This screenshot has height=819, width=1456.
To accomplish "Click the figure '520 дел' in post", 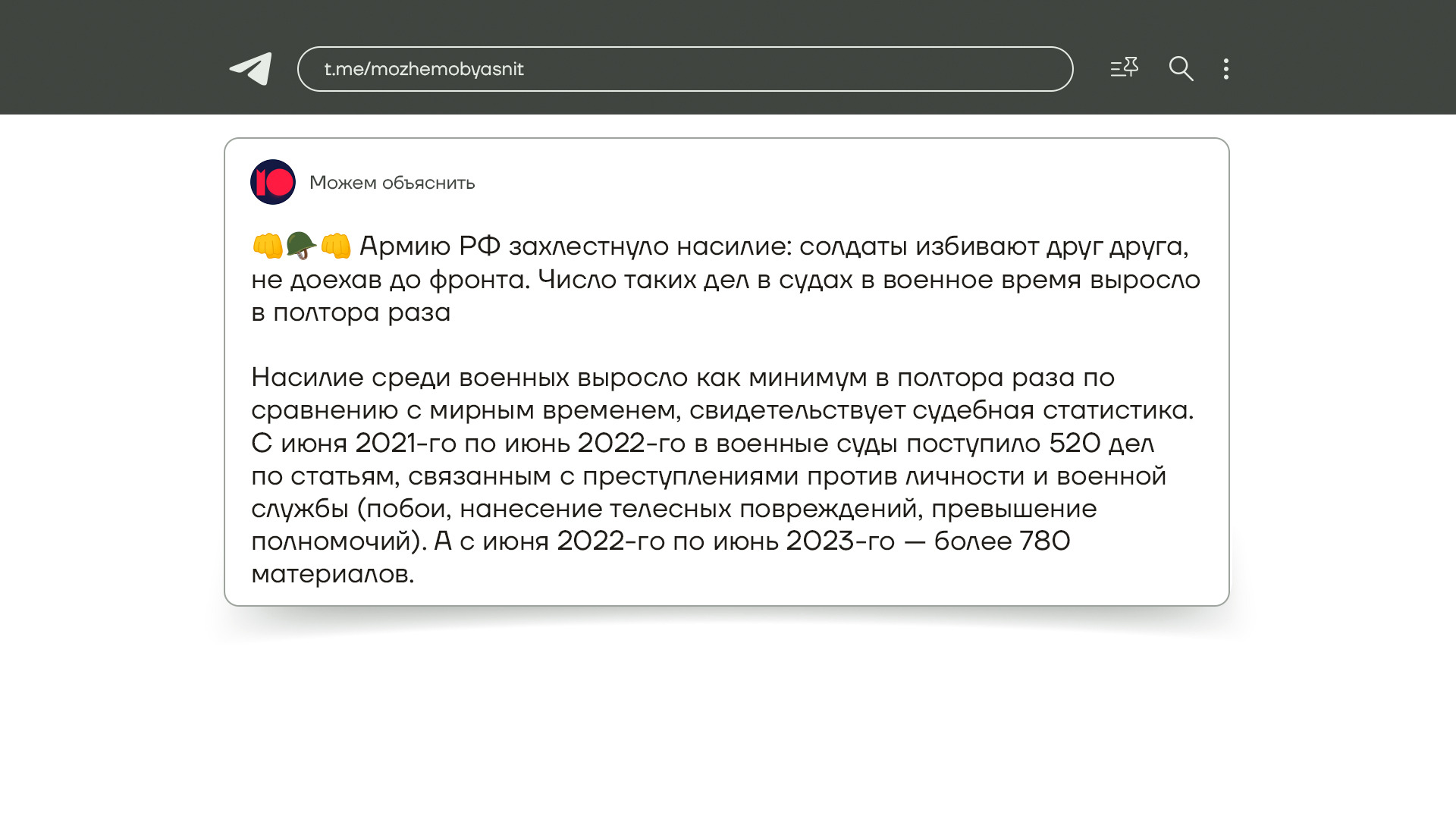I will [x=1101, y=443].
